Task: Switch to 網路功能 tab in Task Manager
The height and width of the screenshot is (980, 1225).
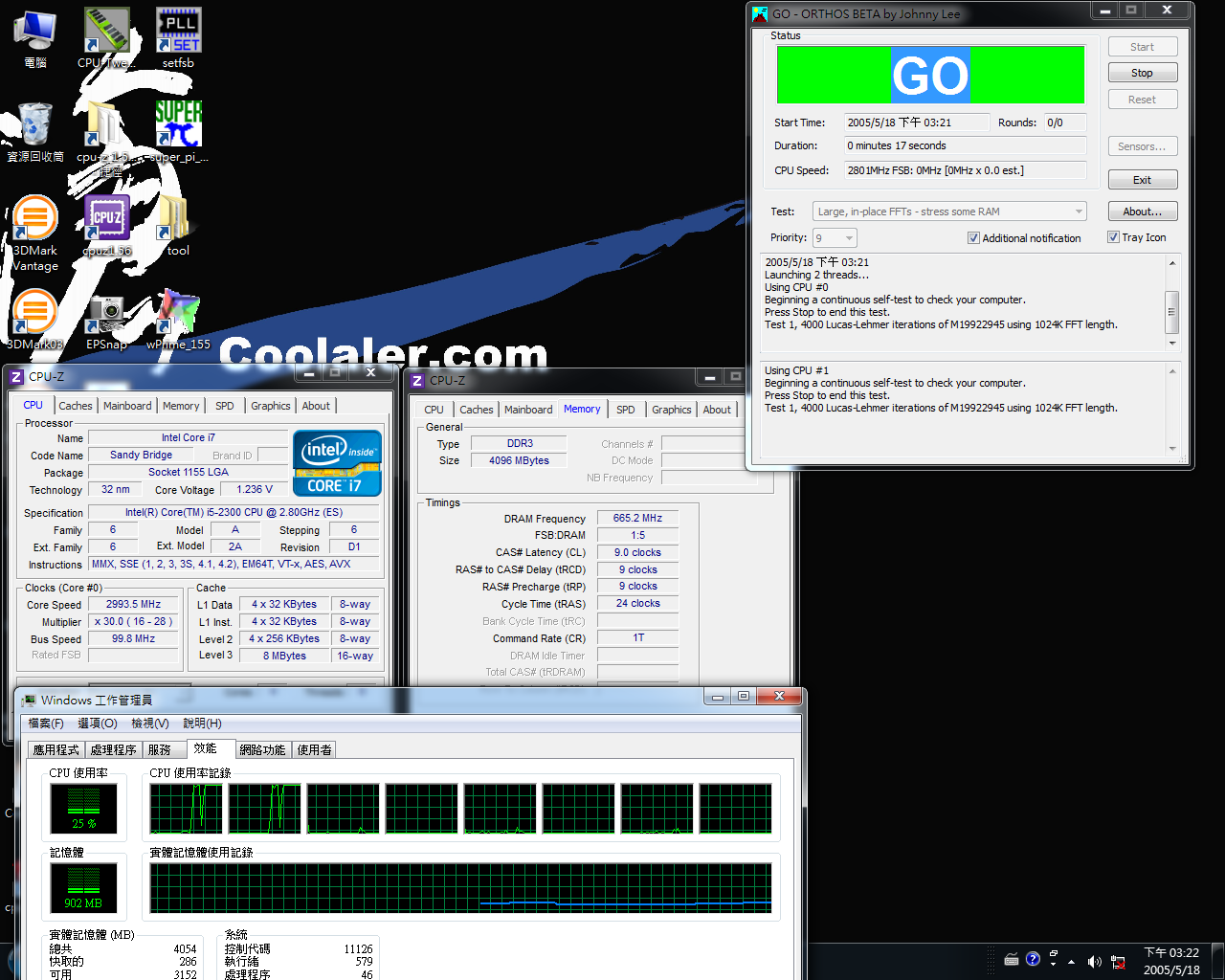Action: coord(263,750)
